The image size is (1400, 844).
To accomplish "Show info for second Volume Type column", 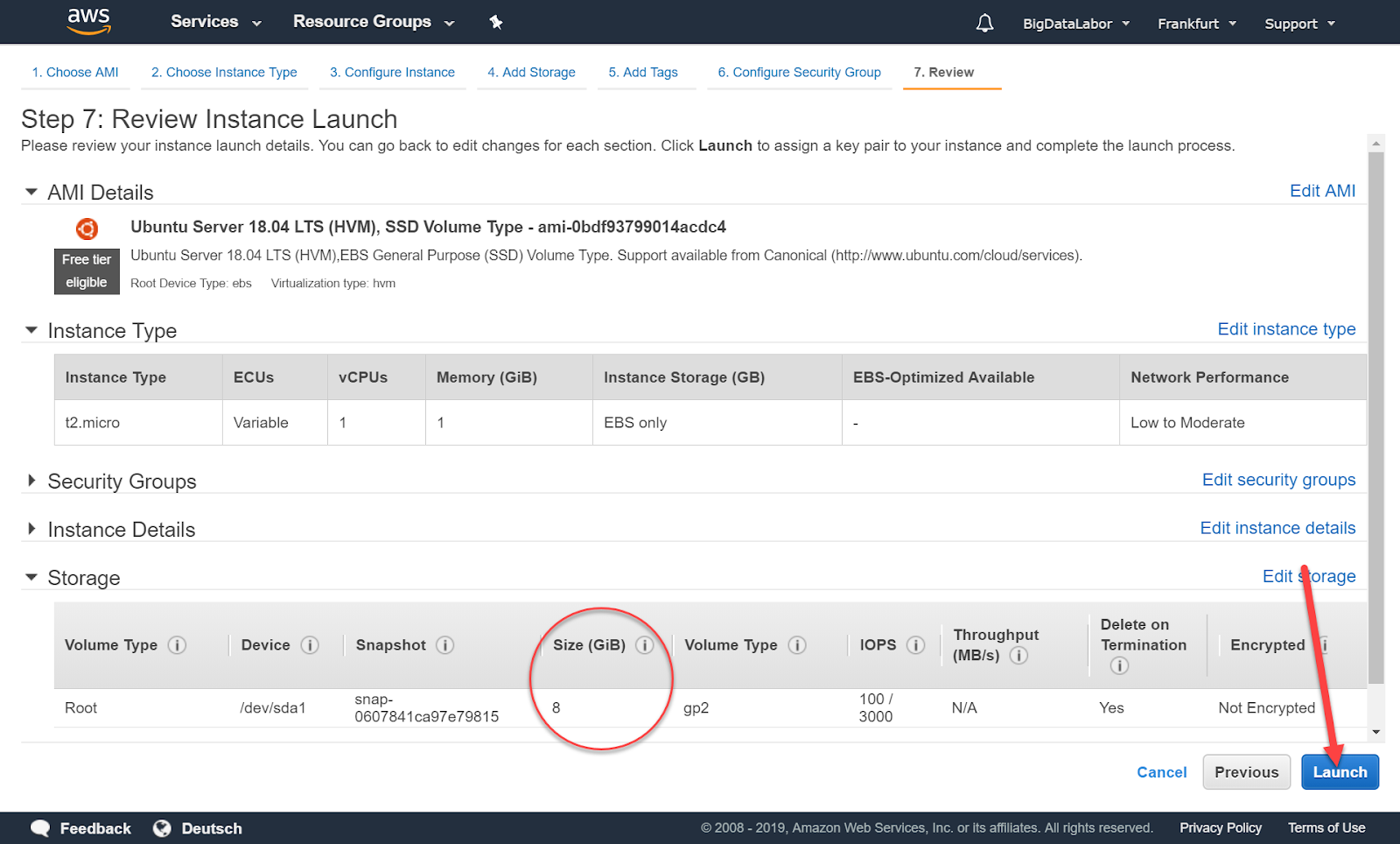I will (796, 645).
